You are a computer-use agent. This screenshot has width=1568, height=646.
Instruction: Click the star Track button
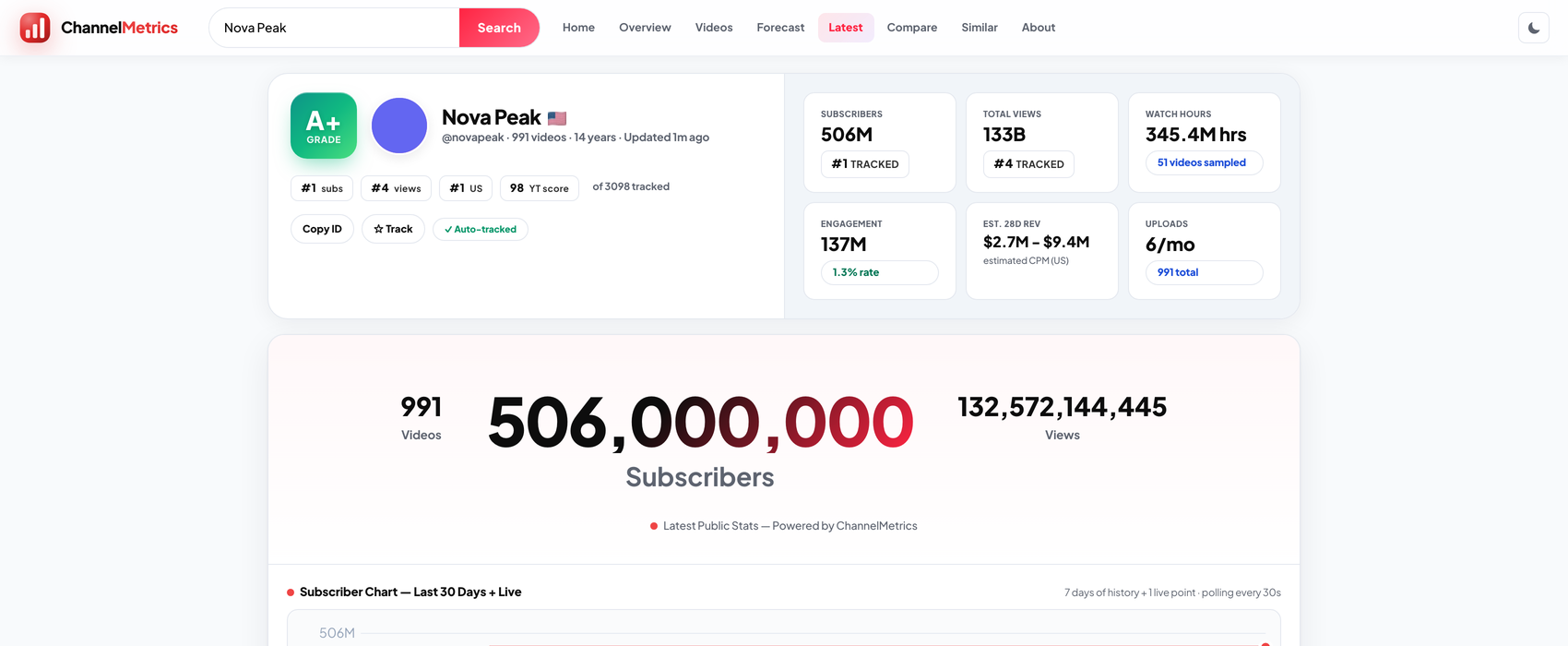pos(393,229)
